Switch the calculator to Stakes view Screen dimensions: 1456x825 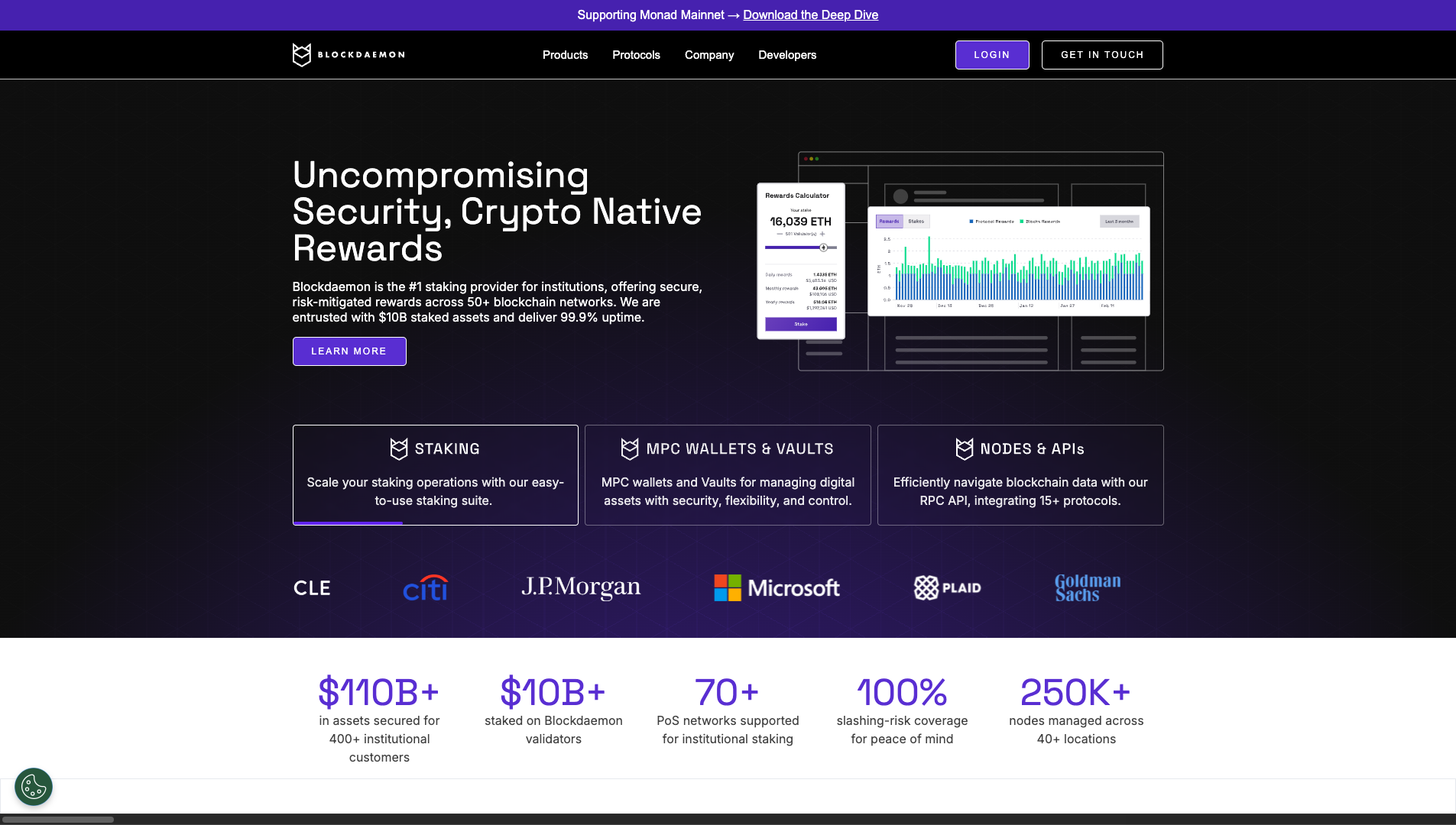[x=916, y=221]
